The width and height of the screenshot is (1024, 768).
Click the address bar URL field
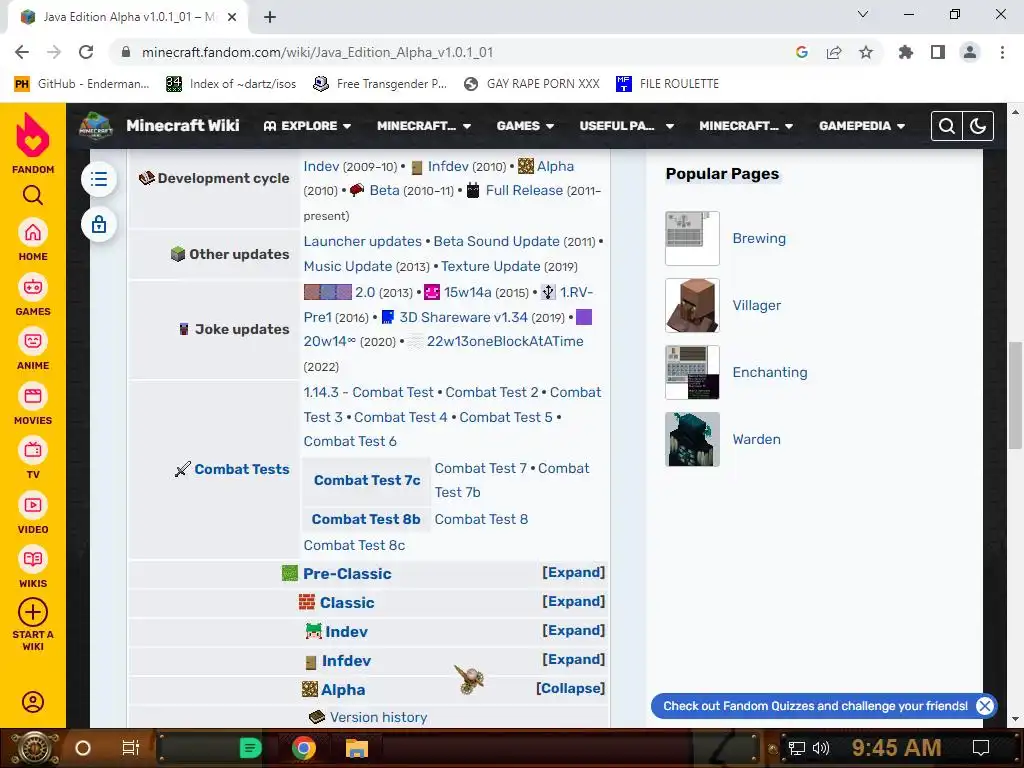click(451, 52)
